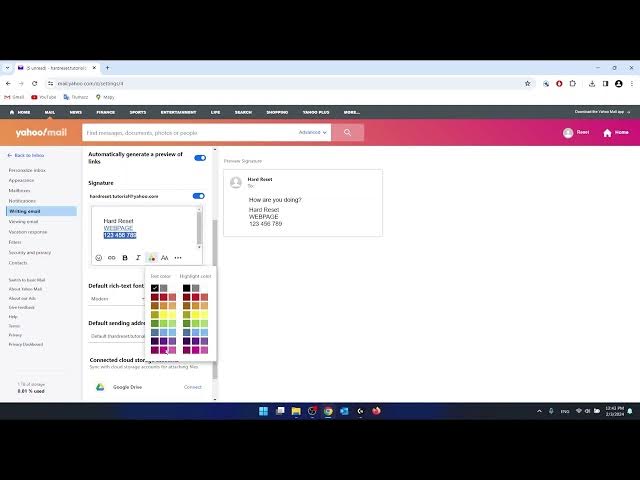
Task: Apply italic to selected signature text
Action: [x=138, y=258]
